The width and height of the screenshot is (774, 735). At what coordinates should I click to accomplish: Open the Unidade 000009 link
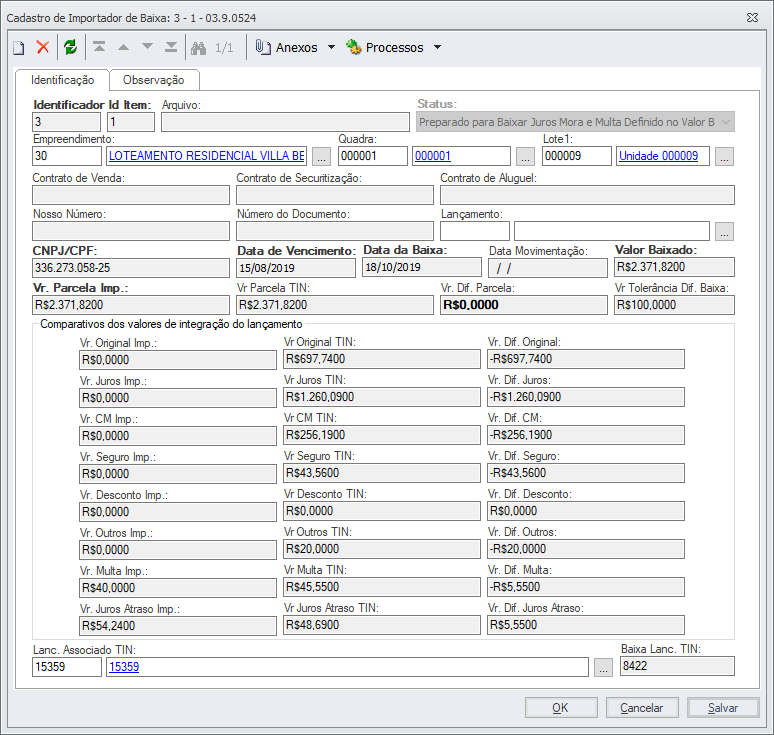(x=658, y=156)
